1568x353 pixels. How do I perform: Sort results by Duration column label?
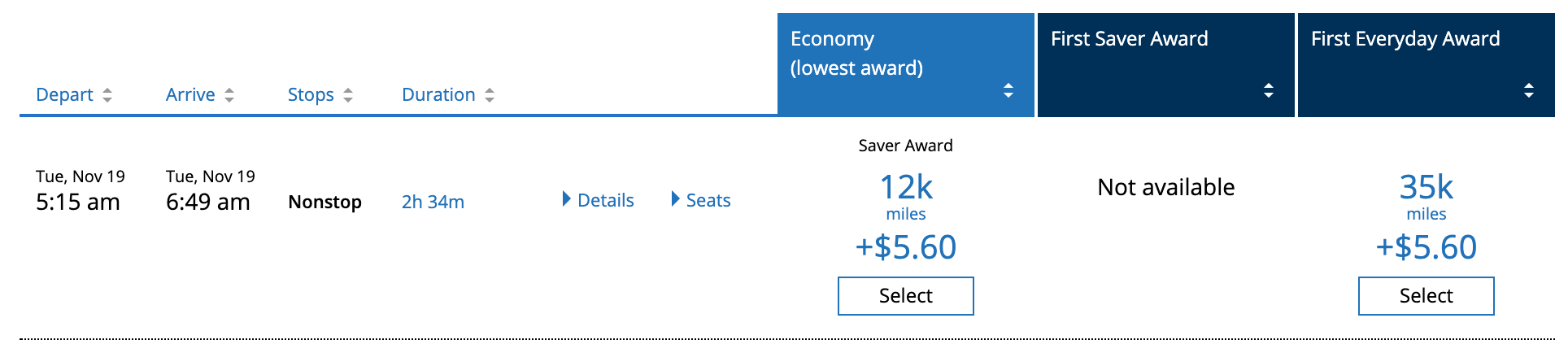[x=438, y=95]
